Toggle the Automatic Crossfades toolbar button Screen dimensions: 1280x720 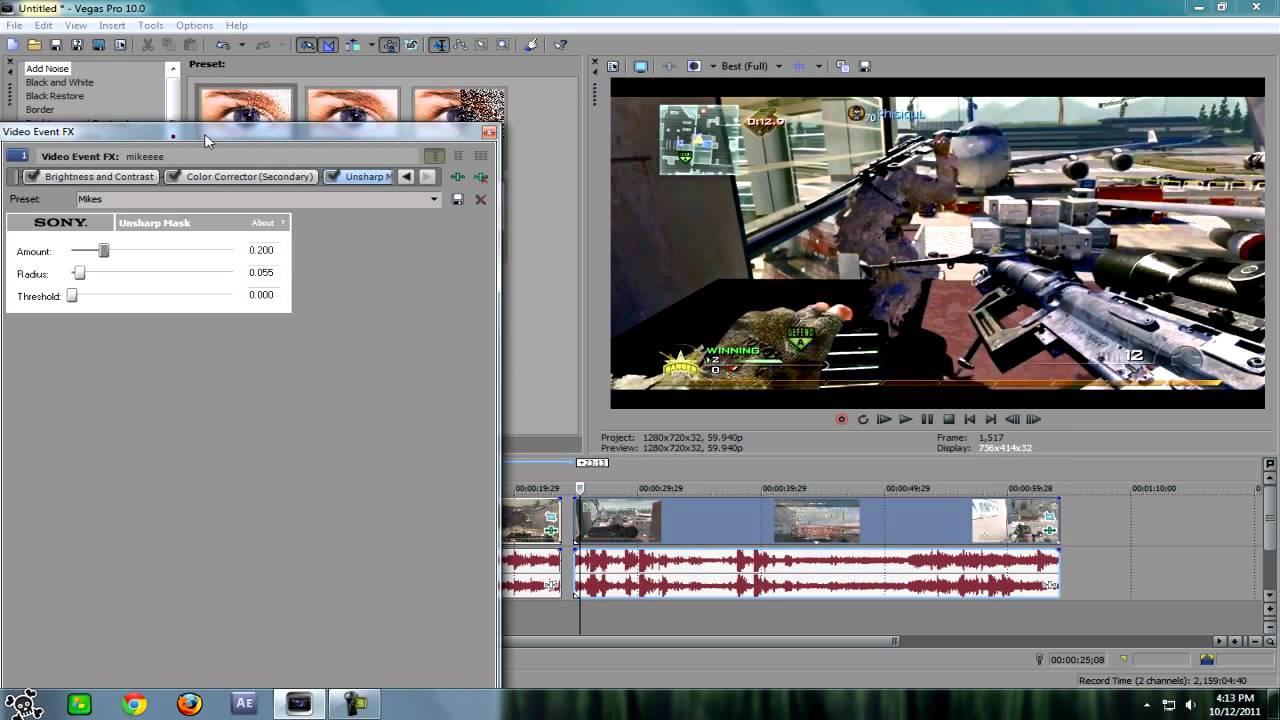click(x=328, y=45)
